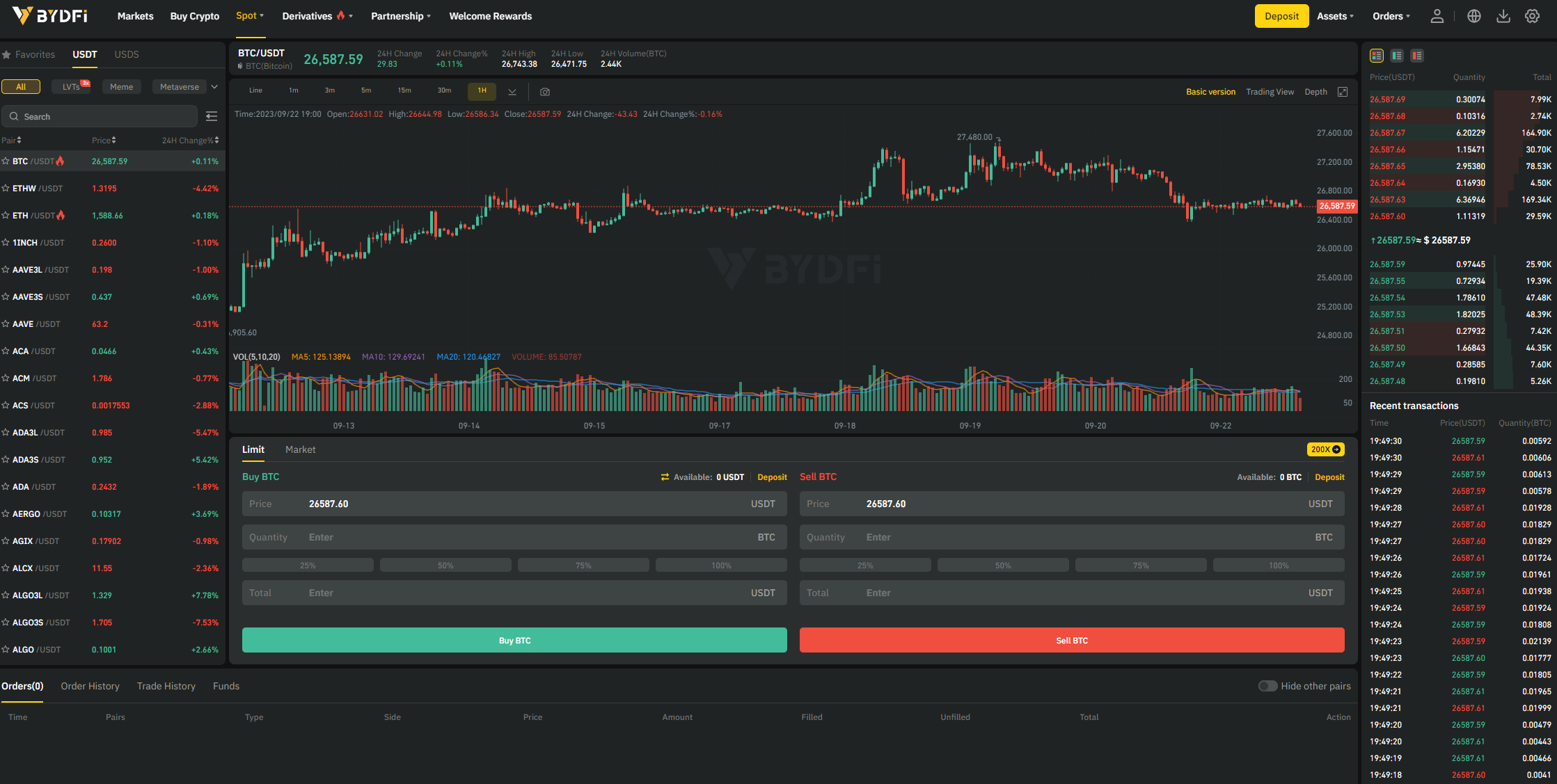Open the app download icon
The width and height of the screenshot is (1557, 784).
(1503, 16)
